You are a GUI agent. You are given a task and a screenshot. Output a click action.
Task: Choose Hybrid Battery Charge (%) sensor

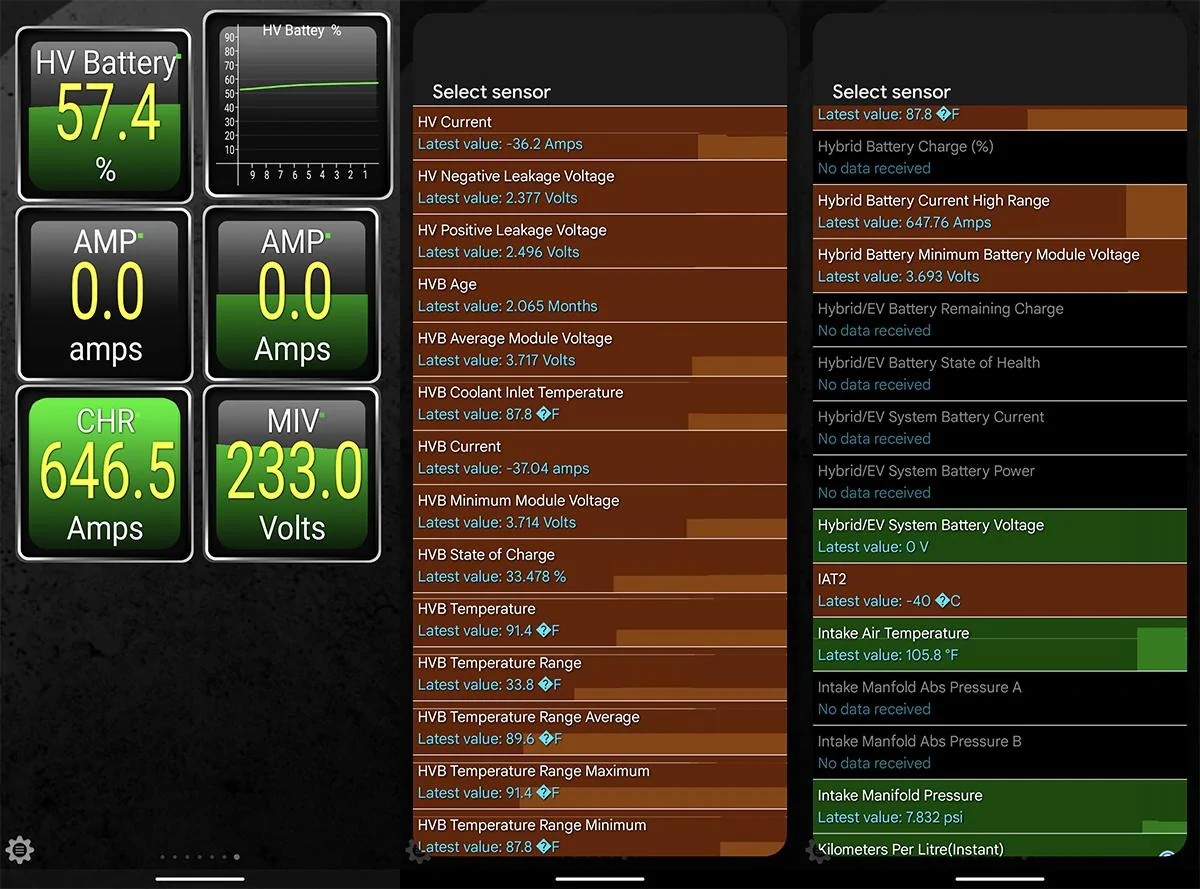(1000, 157)
